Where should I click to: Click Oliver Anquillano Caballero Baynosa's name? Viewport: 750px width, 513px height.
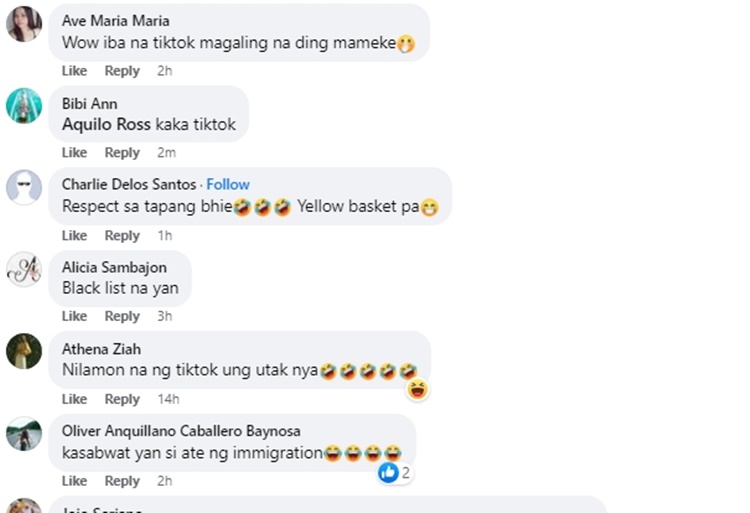point(181,431)
